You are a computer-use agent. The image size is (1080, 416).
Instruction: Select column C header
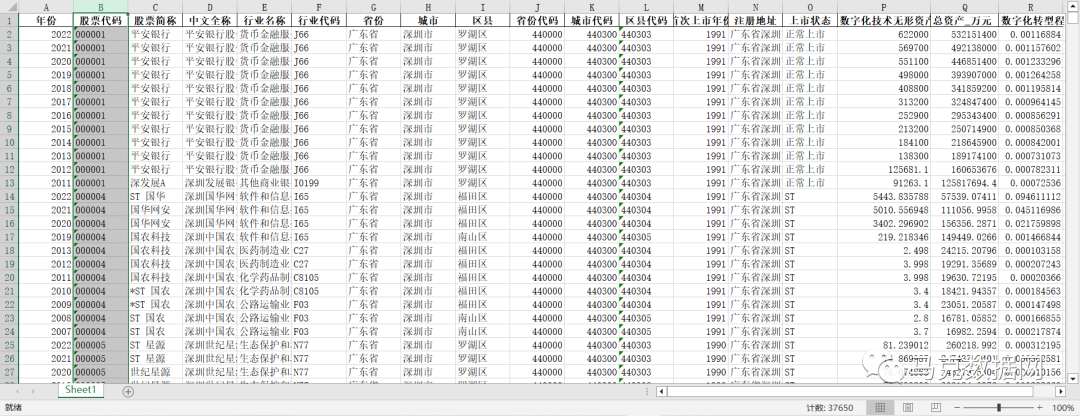[x=156, y=6]
